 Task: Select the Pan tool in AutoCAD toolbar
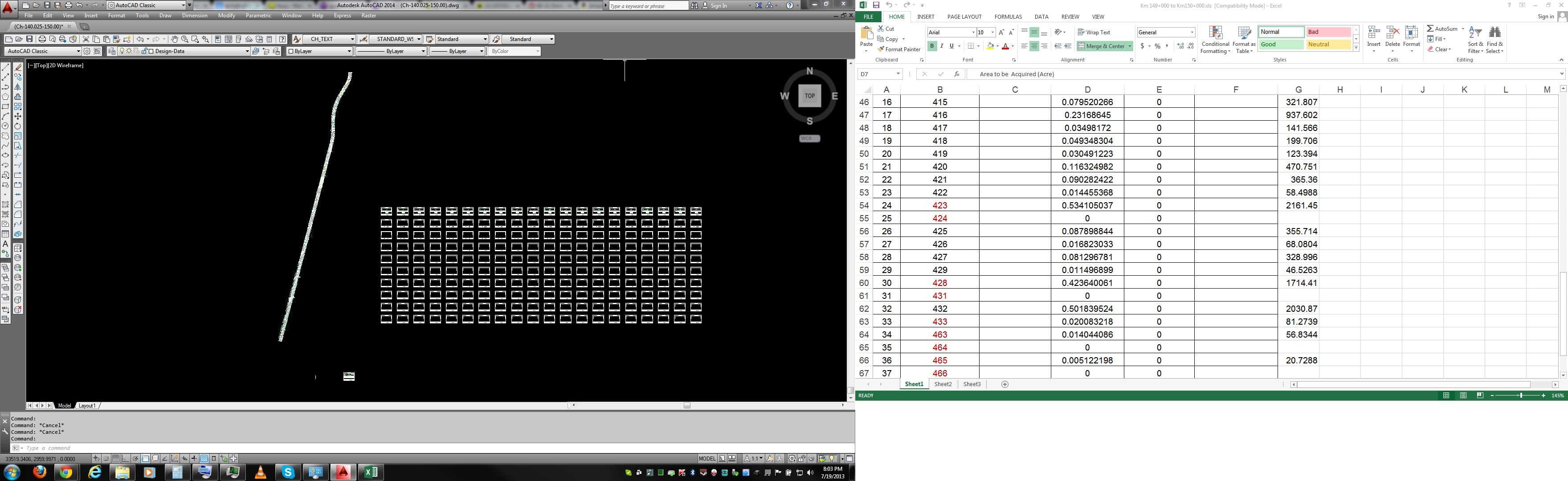[175, 40]
